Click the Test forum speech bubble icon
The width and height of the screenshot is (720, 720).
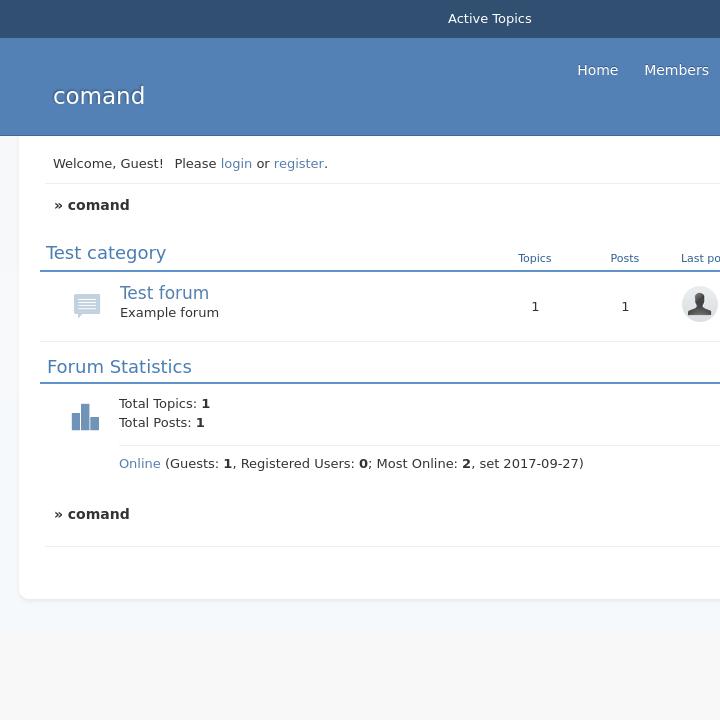(87, 305)
